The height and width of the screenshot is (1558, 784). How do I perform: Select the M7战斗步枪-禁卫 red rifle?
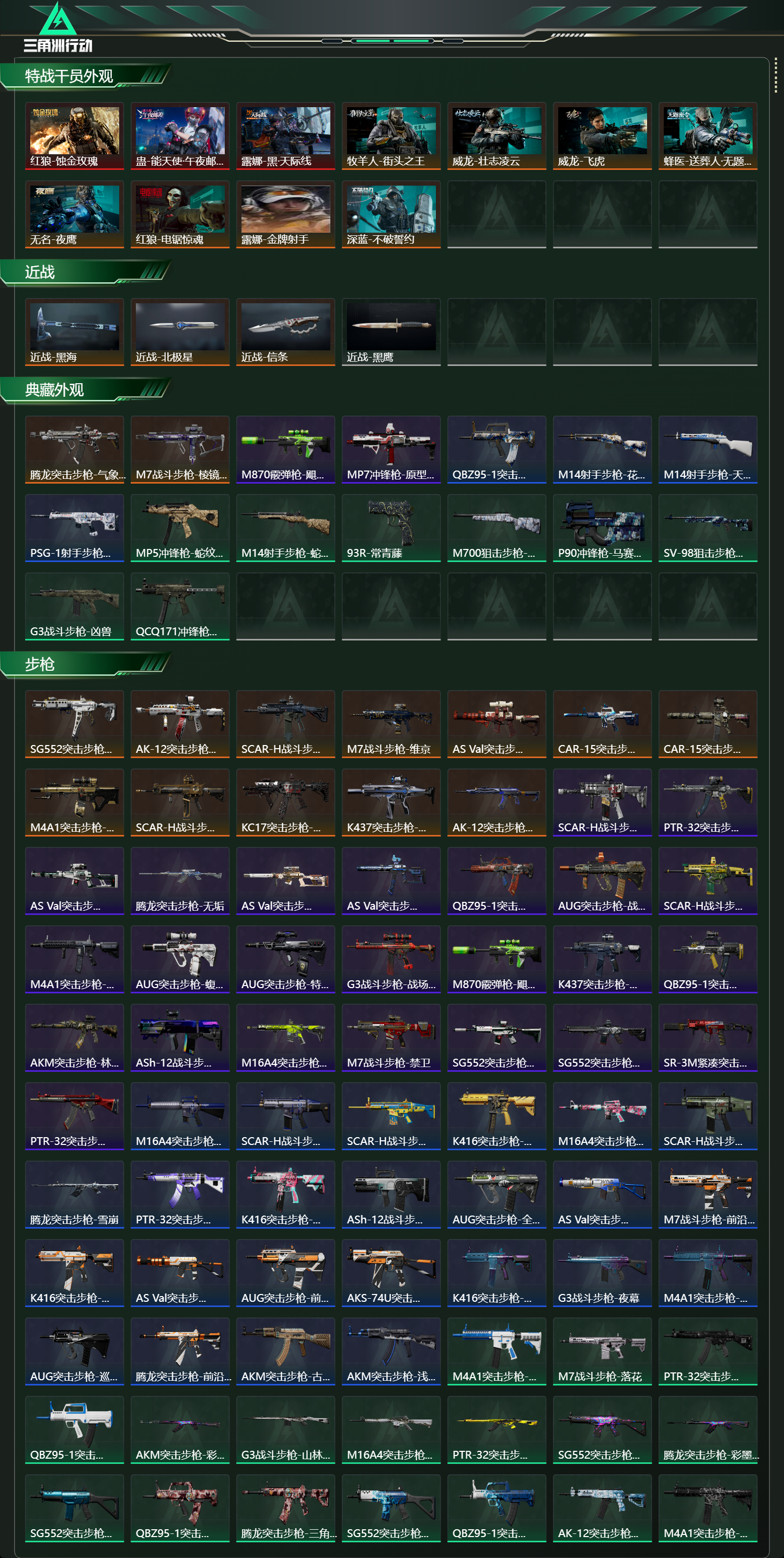[x=391, y=1038]
